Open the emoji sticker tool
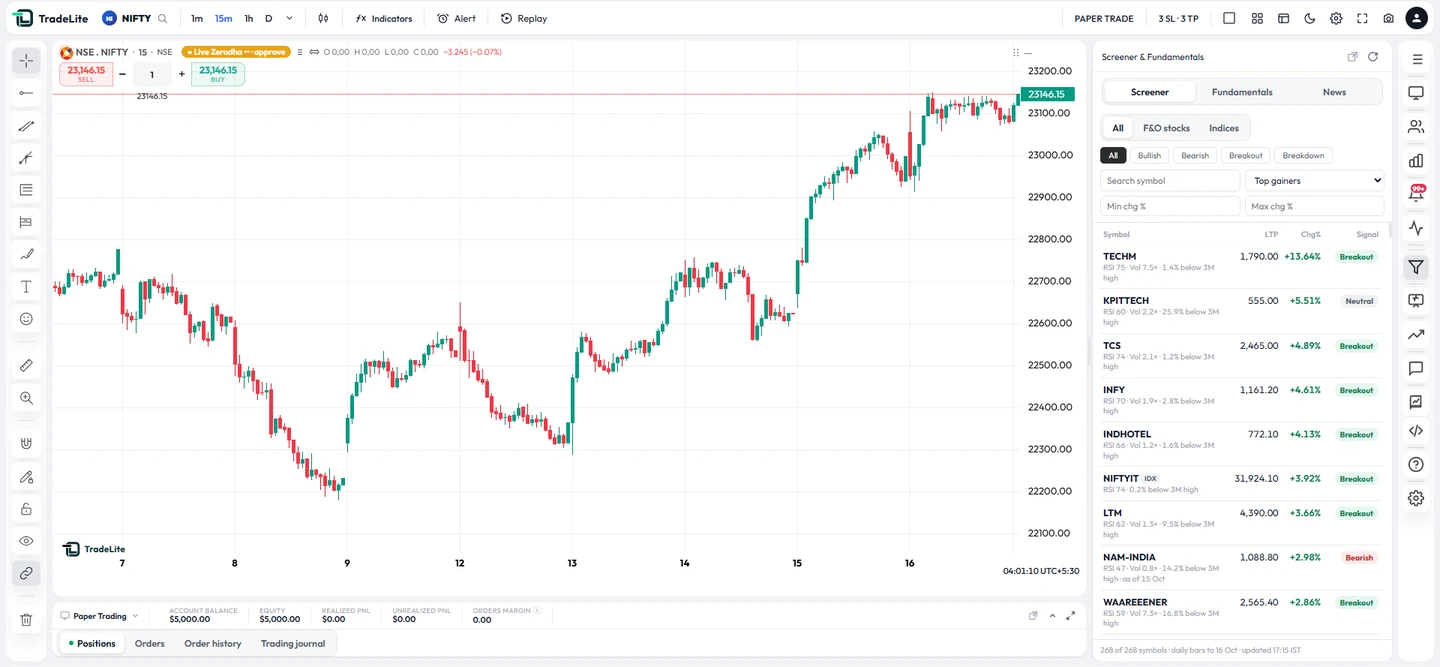 pos(26,319)
